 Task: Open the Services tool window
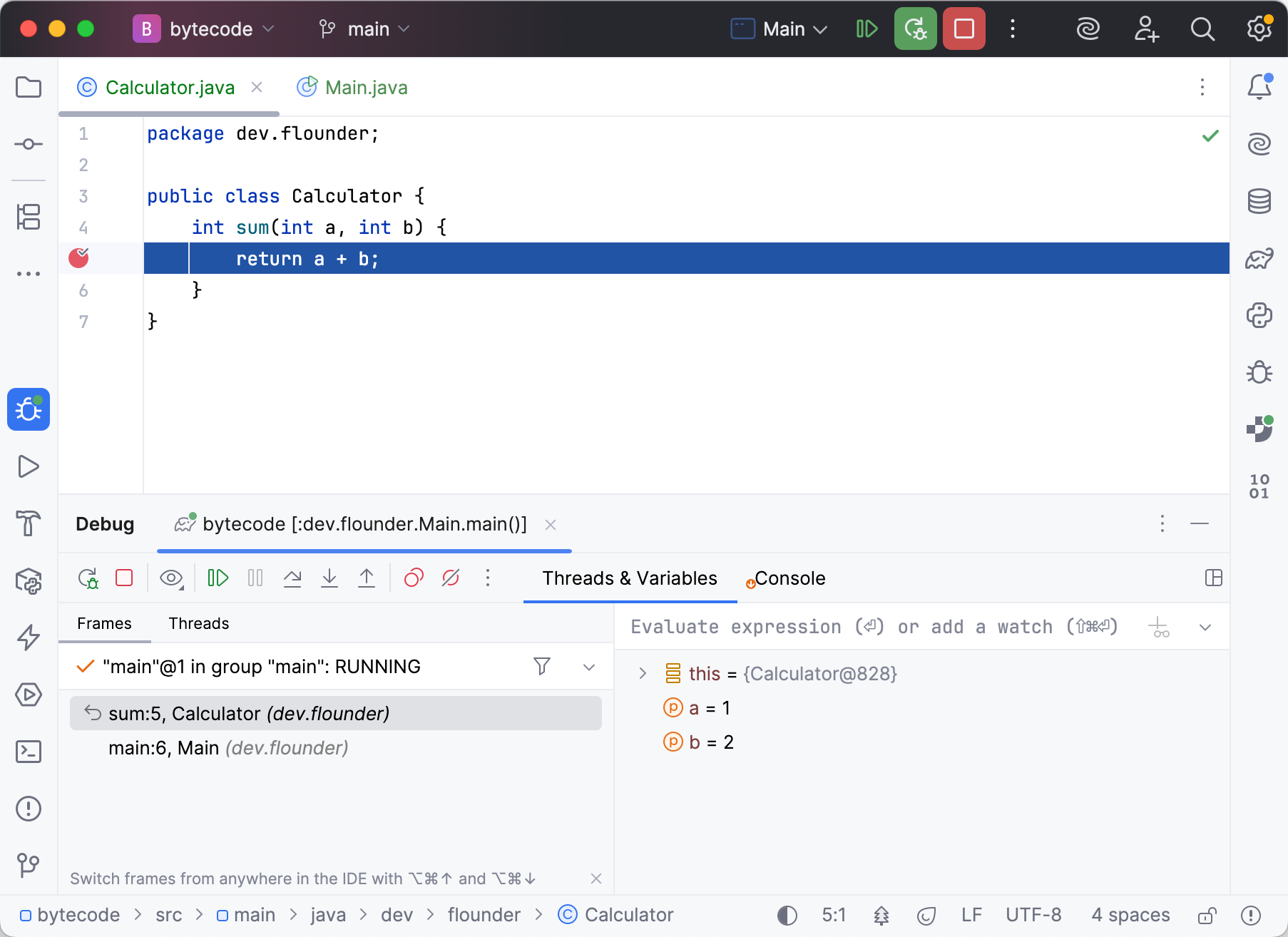pos(29,695)
